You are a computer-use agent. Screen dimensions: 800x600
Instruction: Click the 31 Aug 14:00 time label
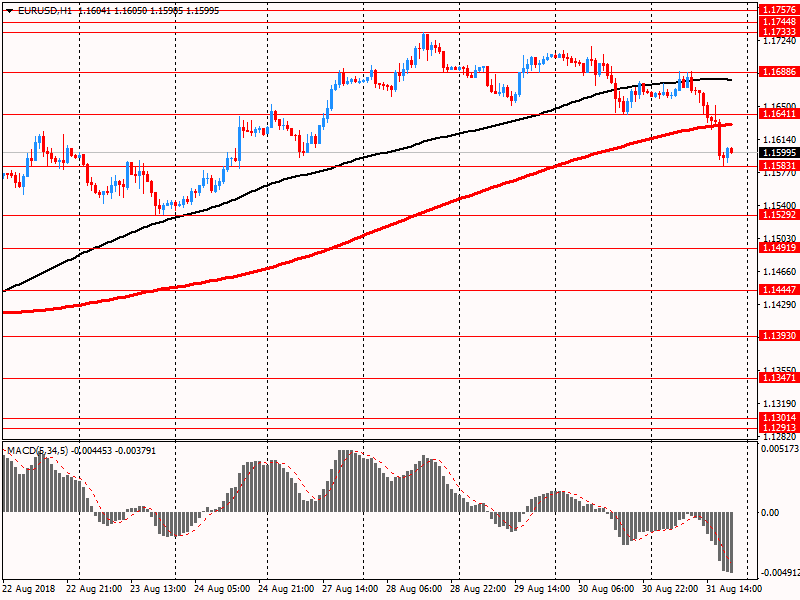coord(734,589)
